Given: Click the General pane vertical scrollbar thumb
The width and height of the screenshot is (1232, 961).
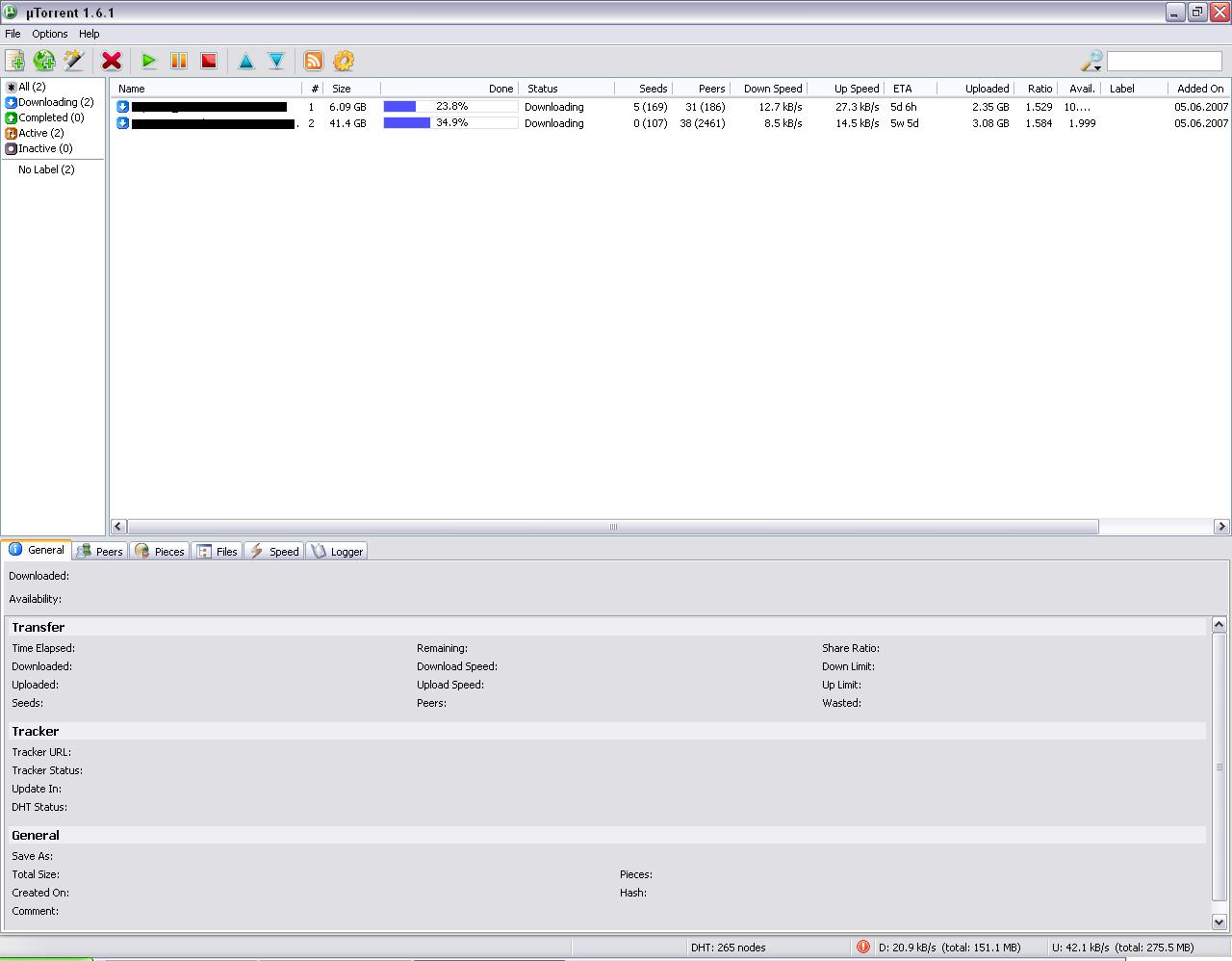Looking at the screenshot, I should point(1219,766).
